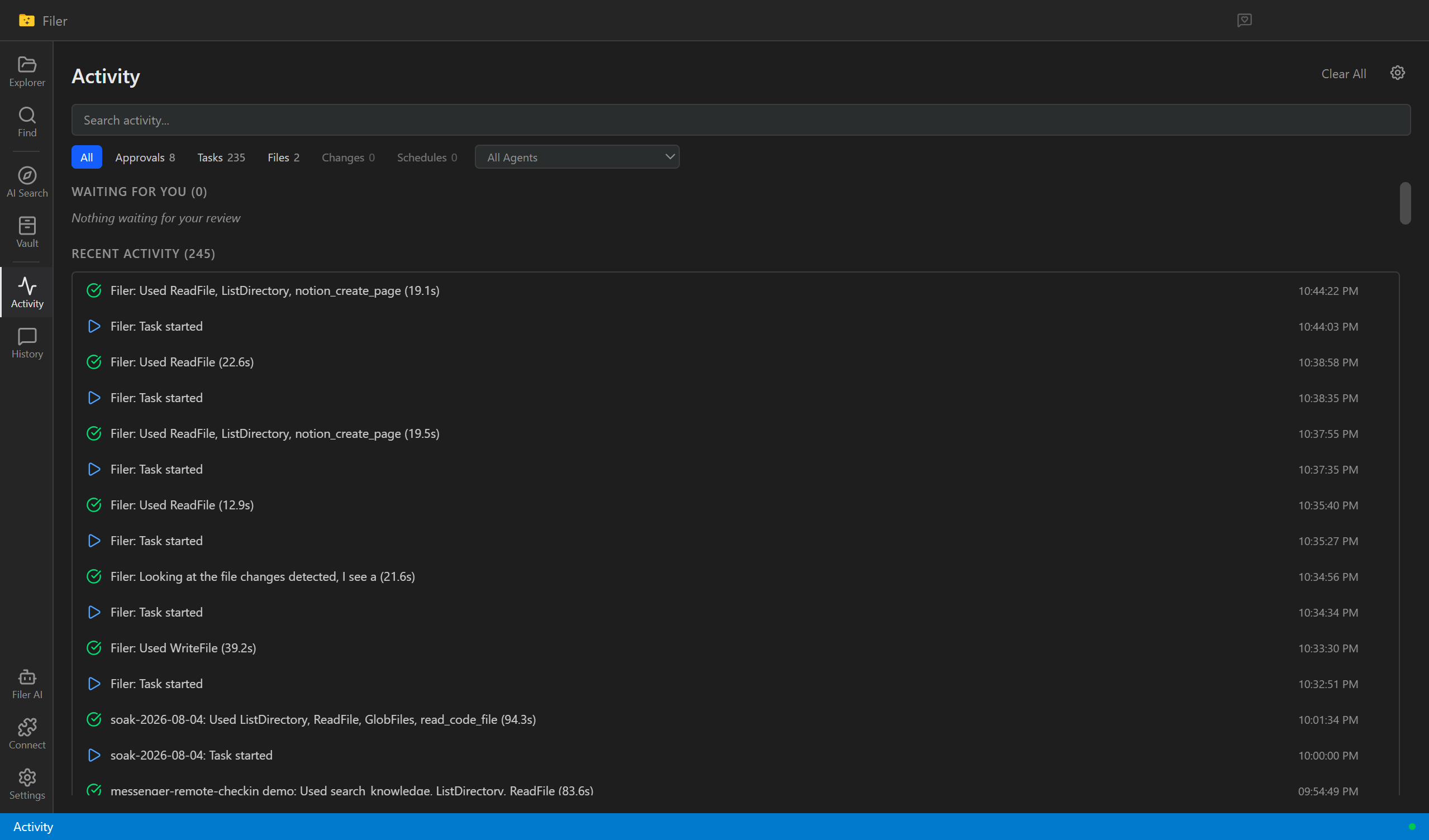Click the play icon at 10:34:34 PM
The width and height of the screenshot is (1429, 840).
(x=94, y=612)
